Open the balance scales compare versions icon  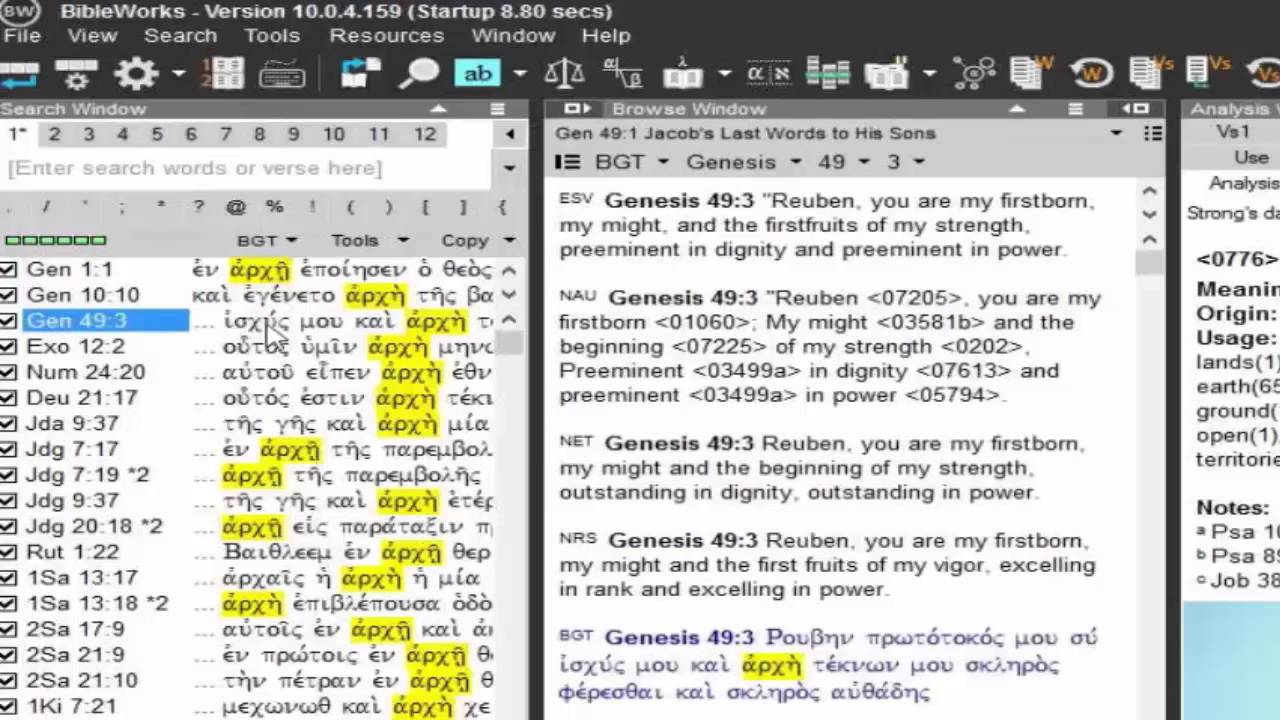click(x=565, y=73)
